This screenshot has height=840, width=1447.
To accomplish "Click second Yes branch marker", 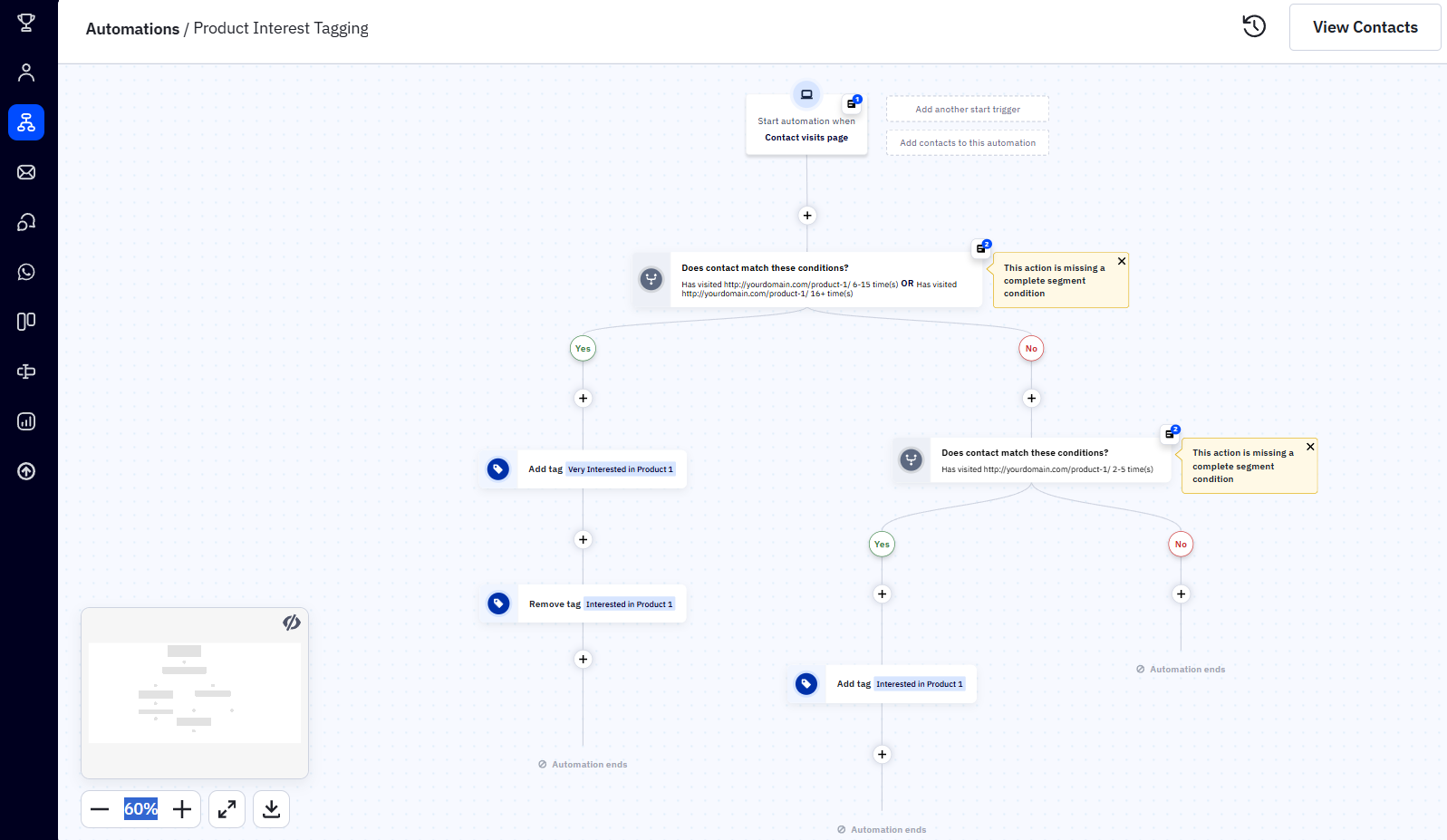I will (882, 545).
